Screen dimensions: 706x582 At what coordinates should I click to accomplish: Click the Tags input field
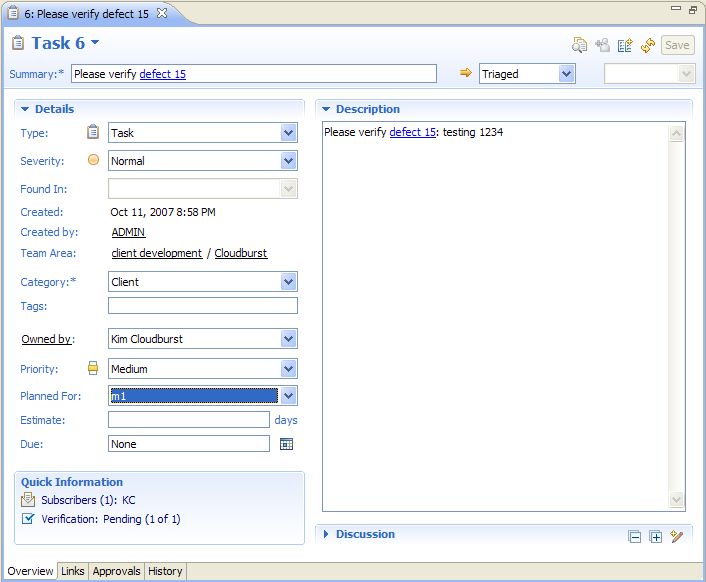(x=203, y=306)
